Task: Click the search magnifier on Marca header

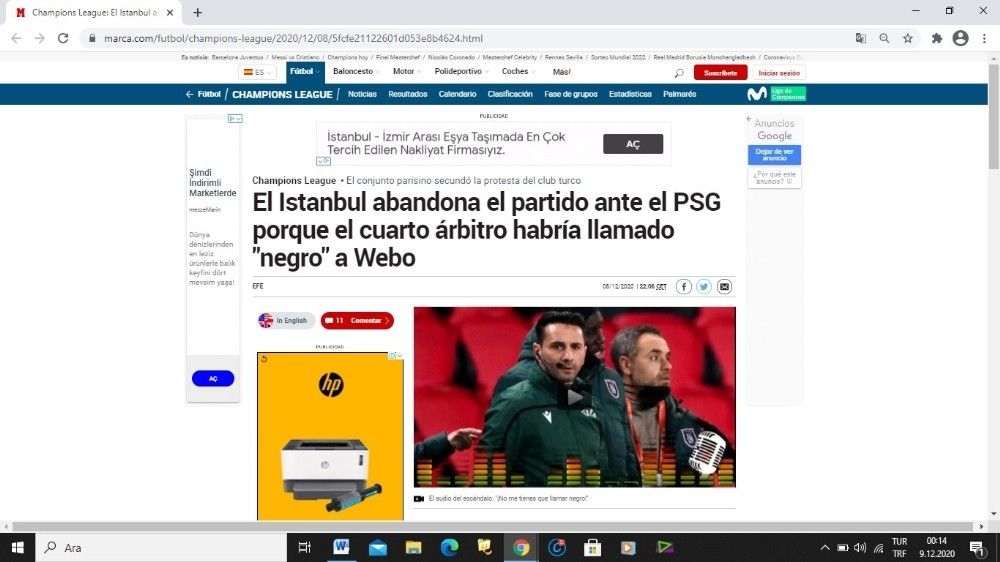Action: (679, 73)
